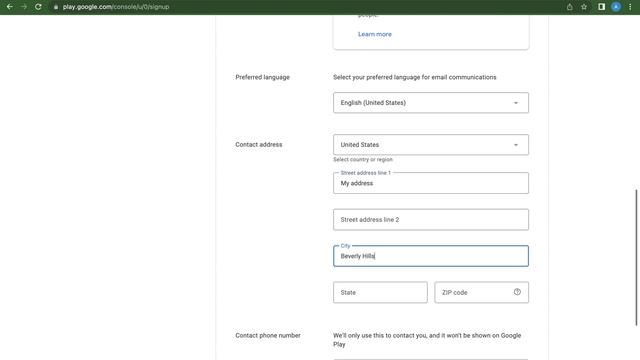Screen dimensions: 640x360
Task: Open the United States country dropdown
Action: click(x=431, y=144)
